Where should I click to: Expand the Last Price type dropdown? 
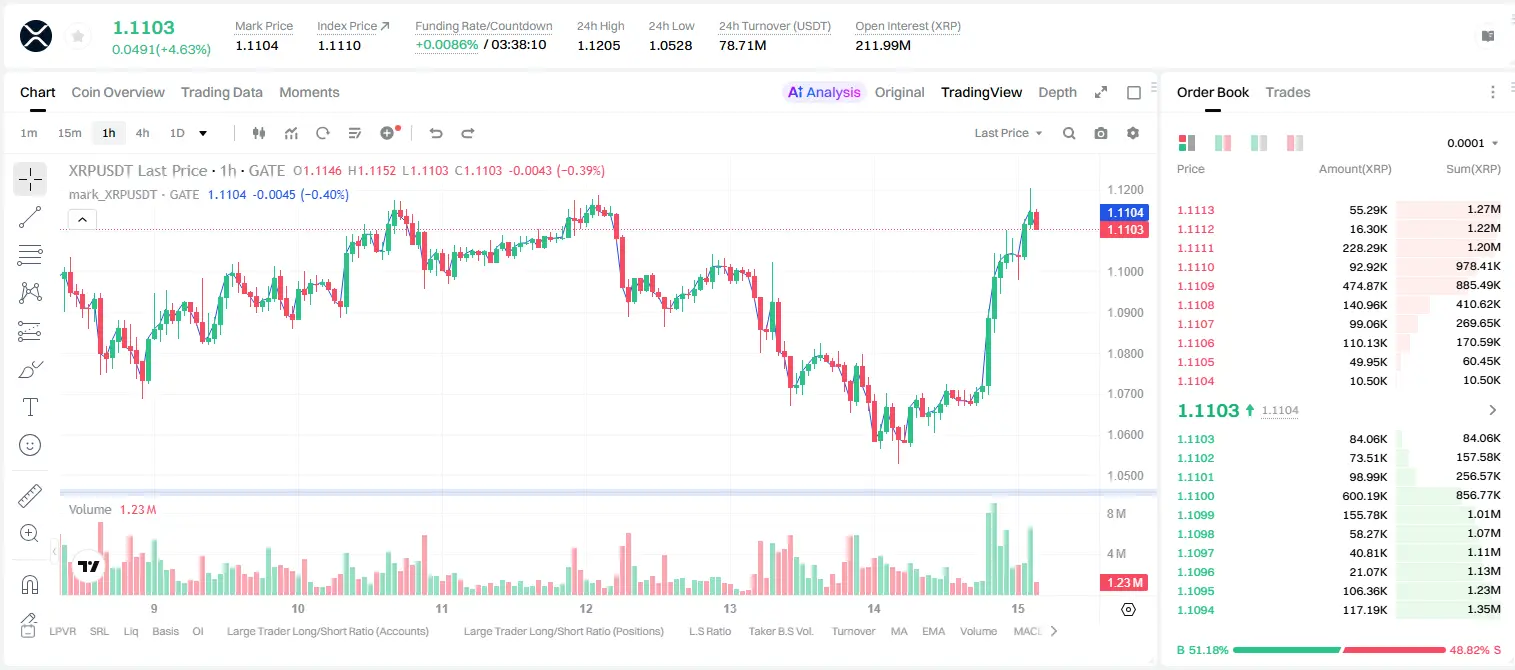(x=1008, y=133)
